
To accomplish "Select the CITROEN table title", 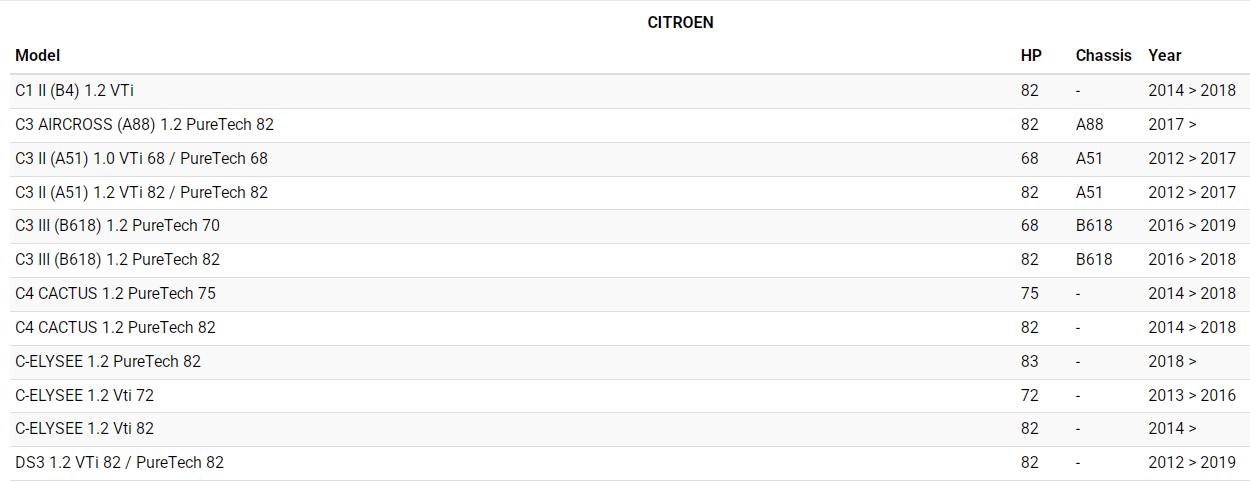I will (680, 22).
